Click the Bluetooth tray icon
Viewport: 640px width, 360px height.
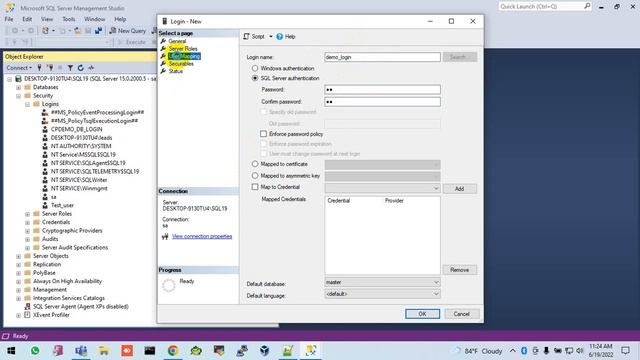click(x=524, y=351)
